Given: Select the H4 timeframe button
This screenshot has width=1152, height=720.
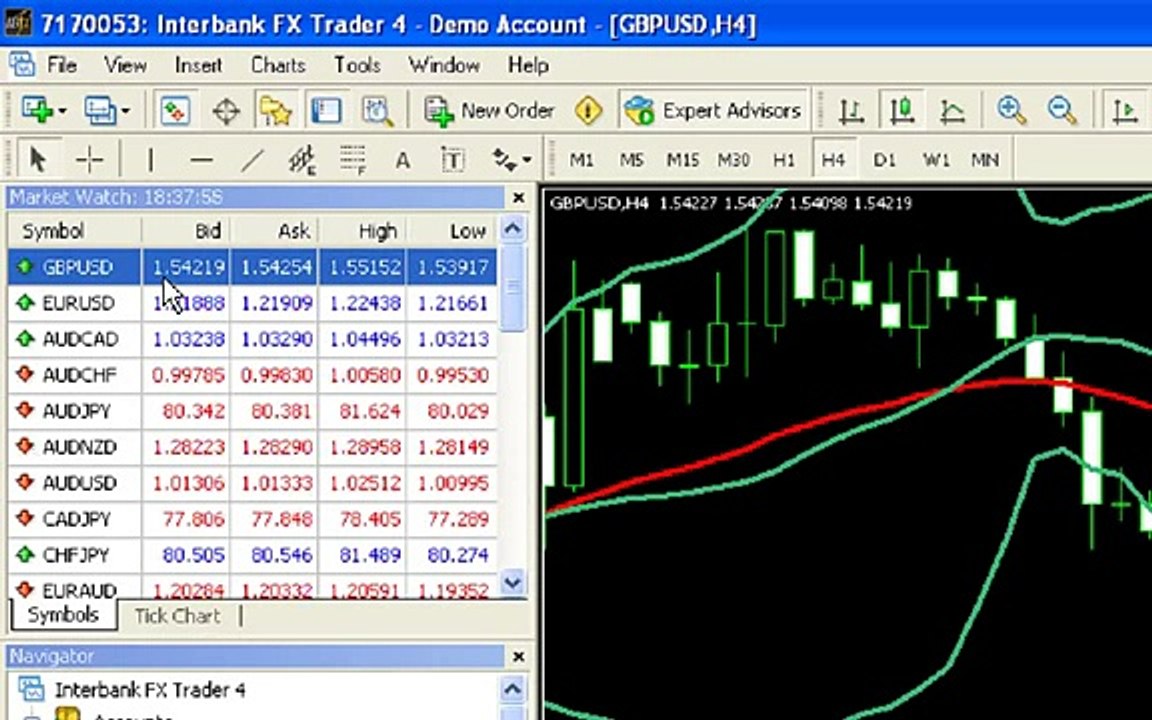Looking at the screenshot, I should [834, 159].
